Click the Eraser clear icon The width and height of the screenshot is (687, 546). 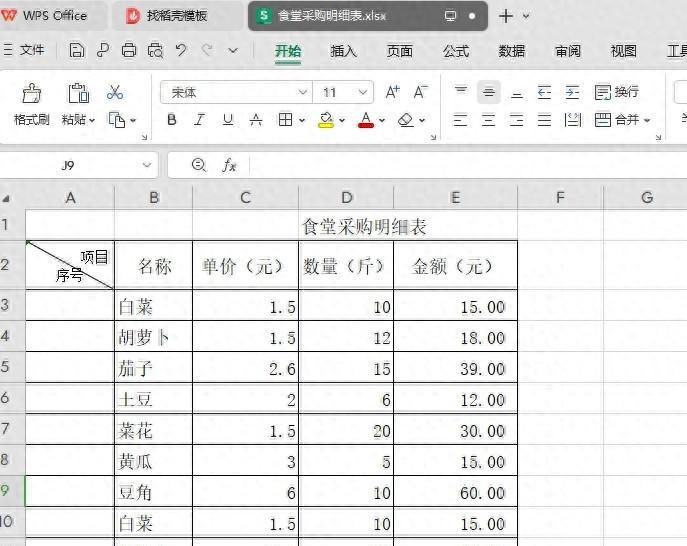(x=406, y=120)
